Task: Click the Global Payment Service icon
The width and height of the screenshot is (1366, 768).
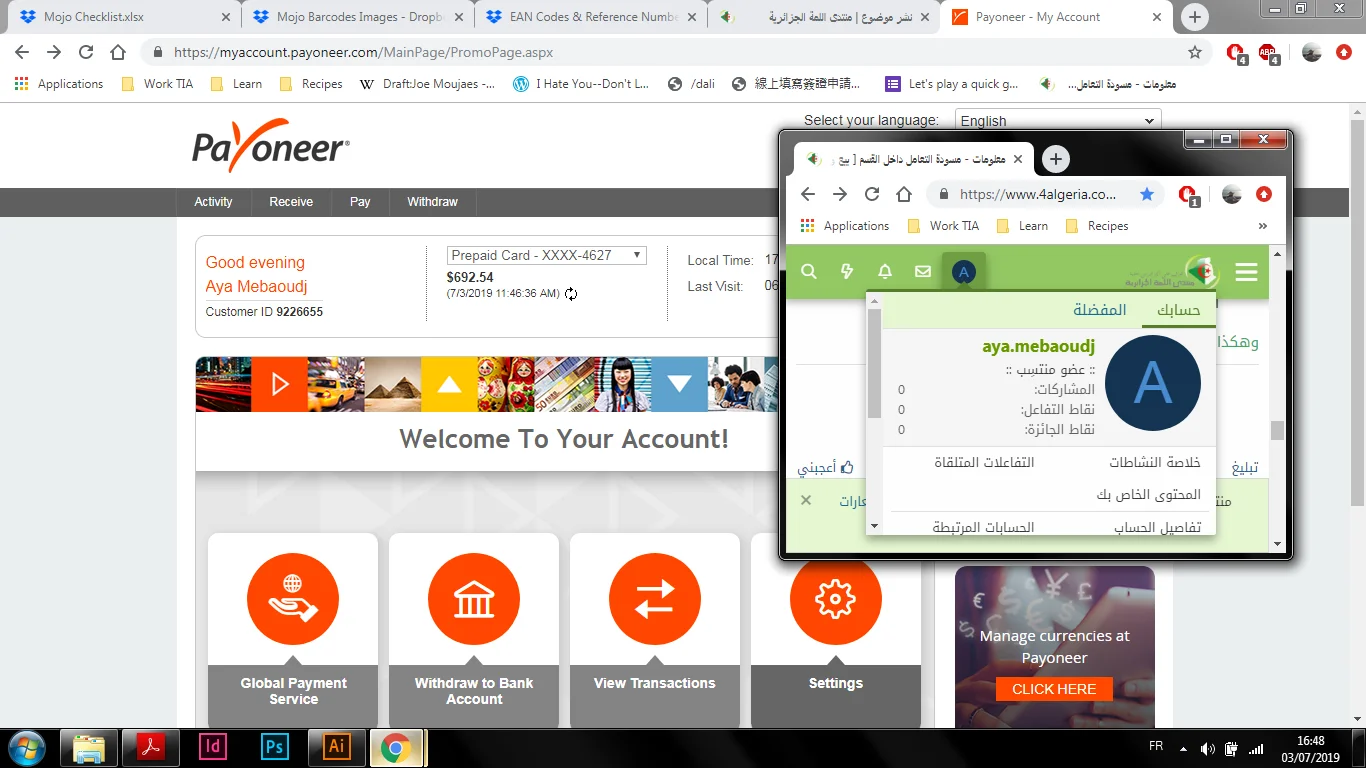Action: (x=293, y=599)
